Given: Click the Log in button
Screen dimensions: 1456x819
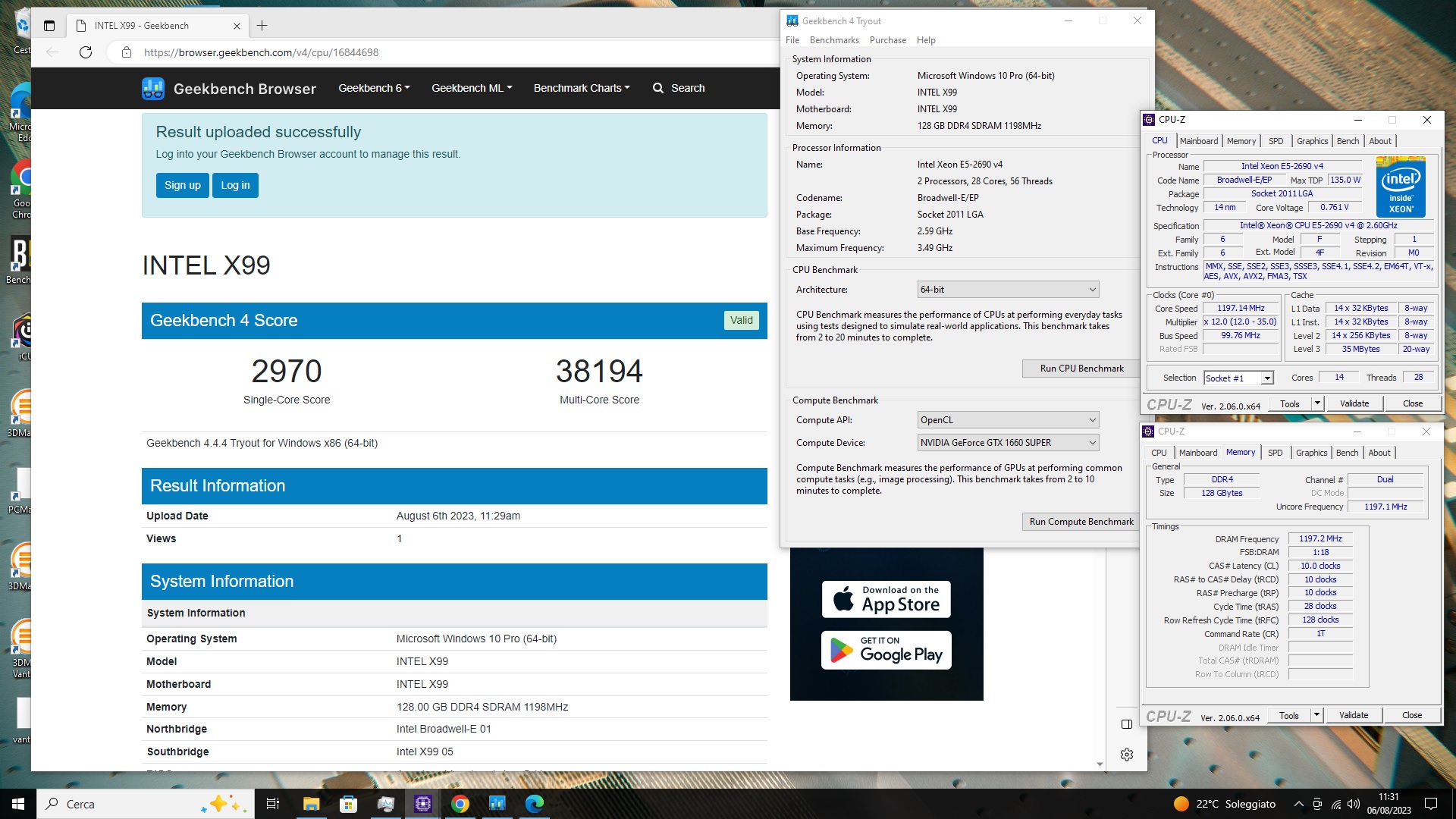Looking at the screenshot, I should coord(235,185).
